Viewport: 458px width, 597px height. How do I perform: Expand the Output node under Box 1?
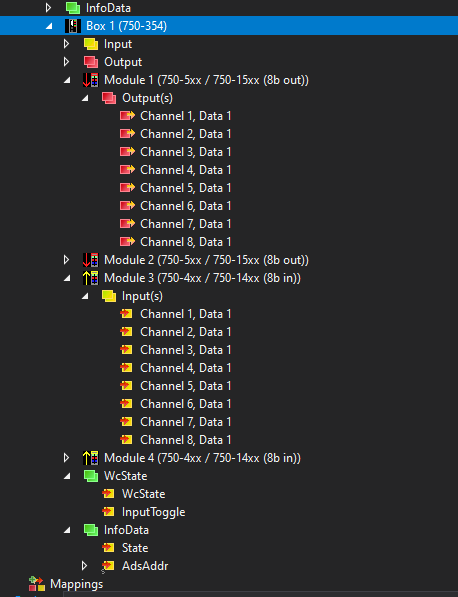[x=66, y=62]
